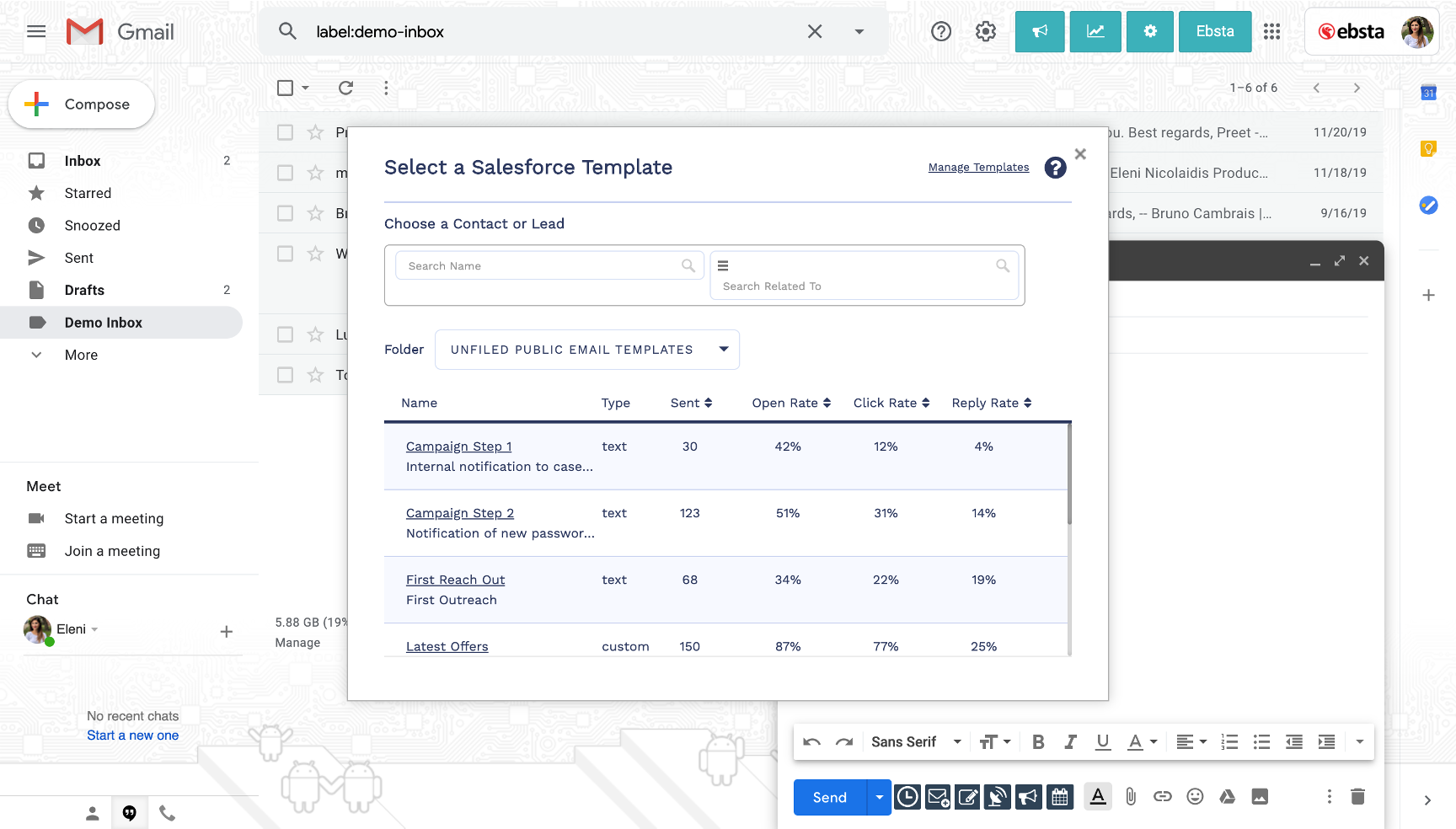Apply bold formatting

[x=1038, y=742]
